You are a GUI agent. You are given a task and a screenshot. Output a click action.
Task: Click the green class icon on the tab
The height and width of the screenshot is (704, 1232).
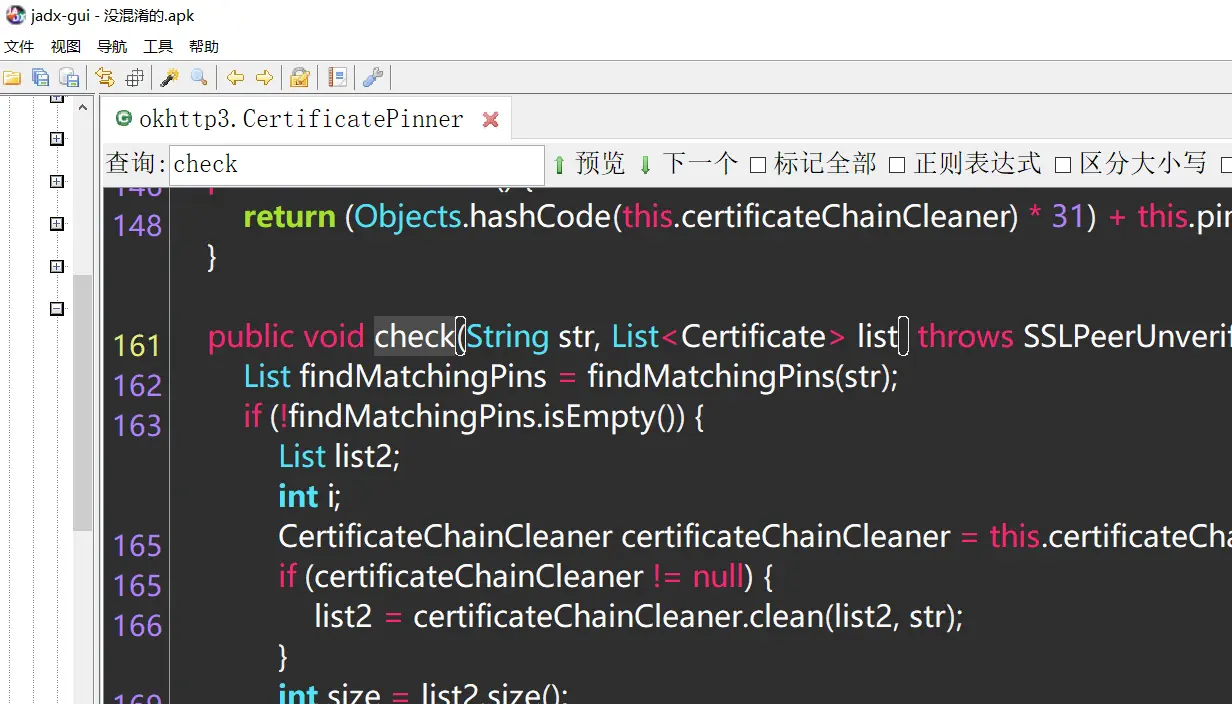coord(124,119)
